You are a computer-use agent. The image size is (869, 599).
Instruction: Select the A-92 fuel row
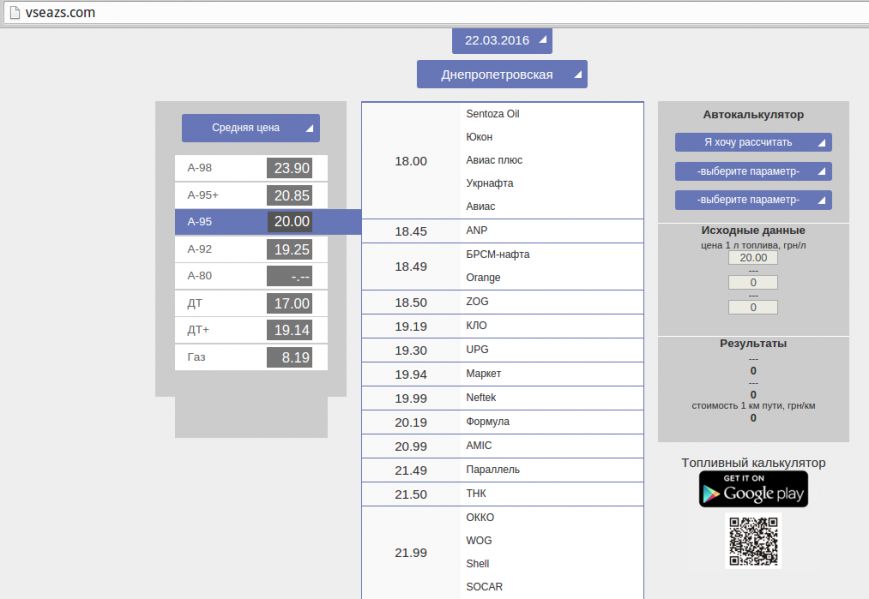pyautogui.click(x=251, y=249)
